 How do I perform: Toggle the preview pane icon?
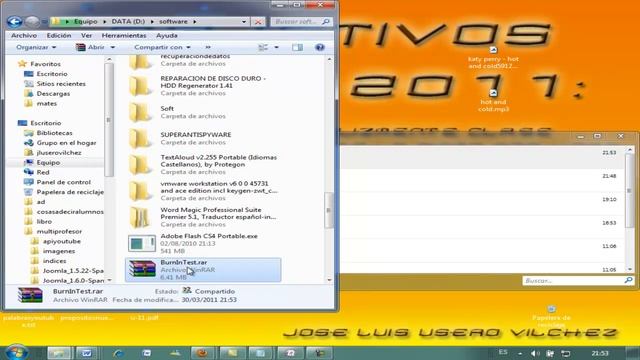pyautogui.click(x=297, y=47)
